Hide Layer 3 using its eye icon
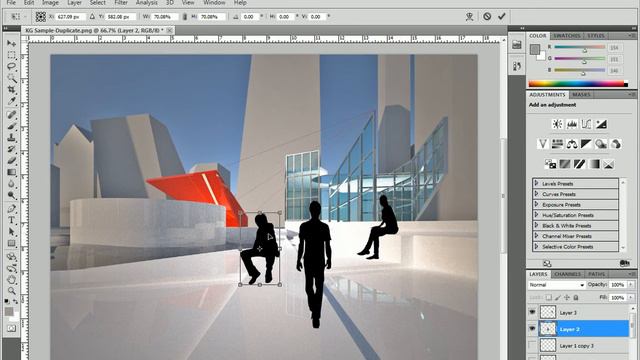 [x=532, y=312]
